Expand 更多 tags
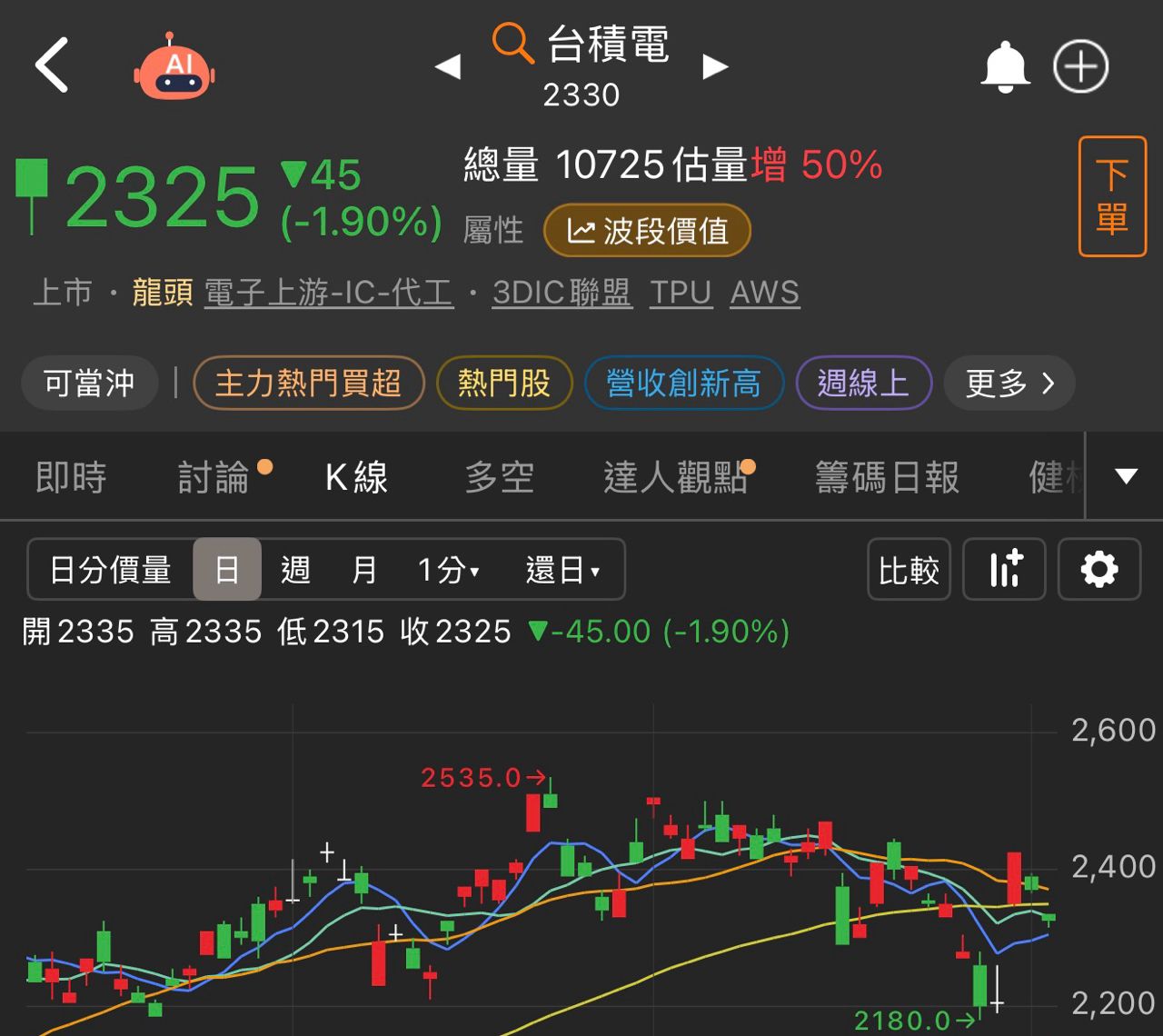1163x1036 pixels. (1009, 383)
